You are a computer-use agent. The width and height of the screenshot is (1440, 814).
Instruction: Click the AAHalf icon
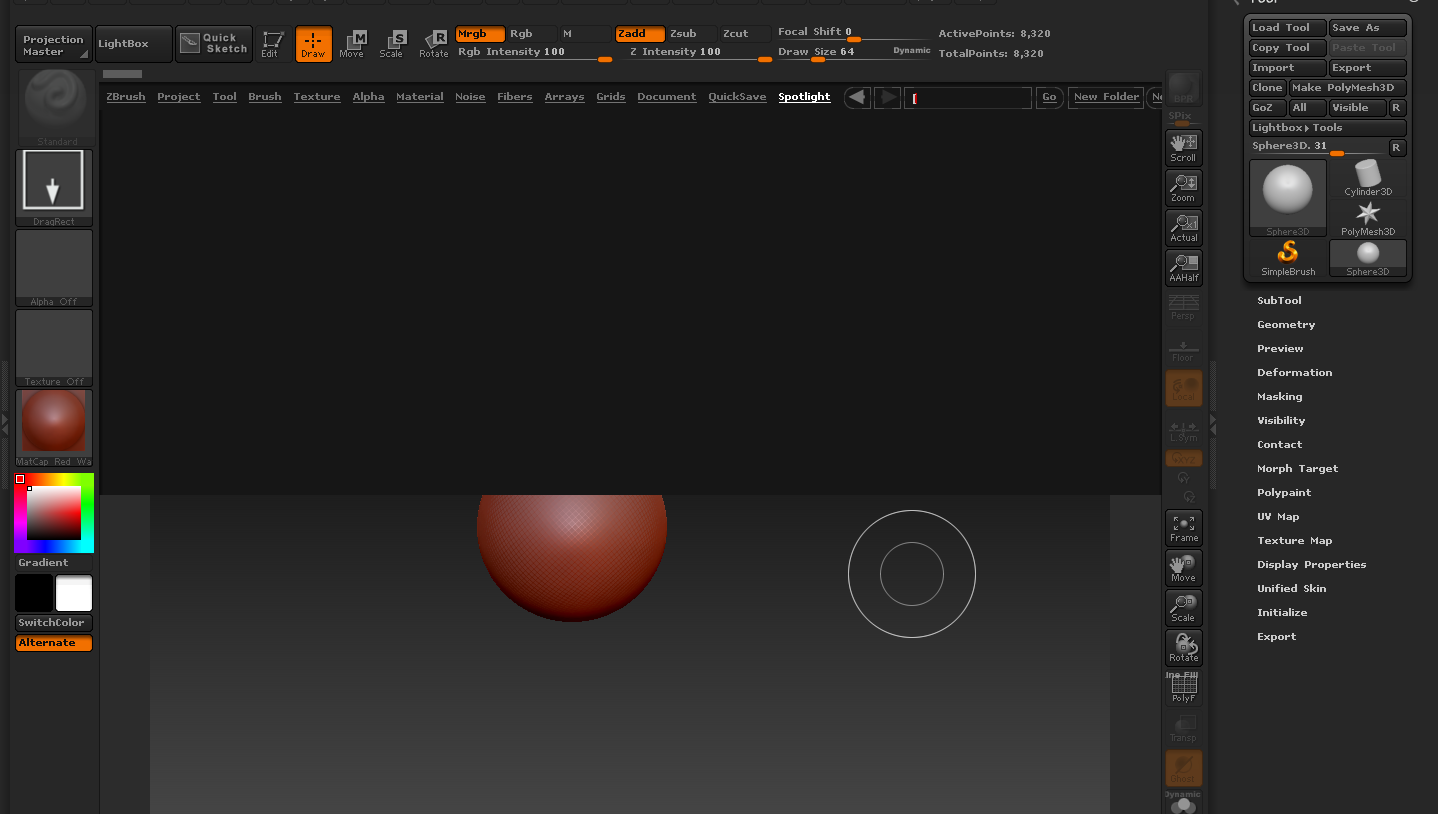[1184, 268]
